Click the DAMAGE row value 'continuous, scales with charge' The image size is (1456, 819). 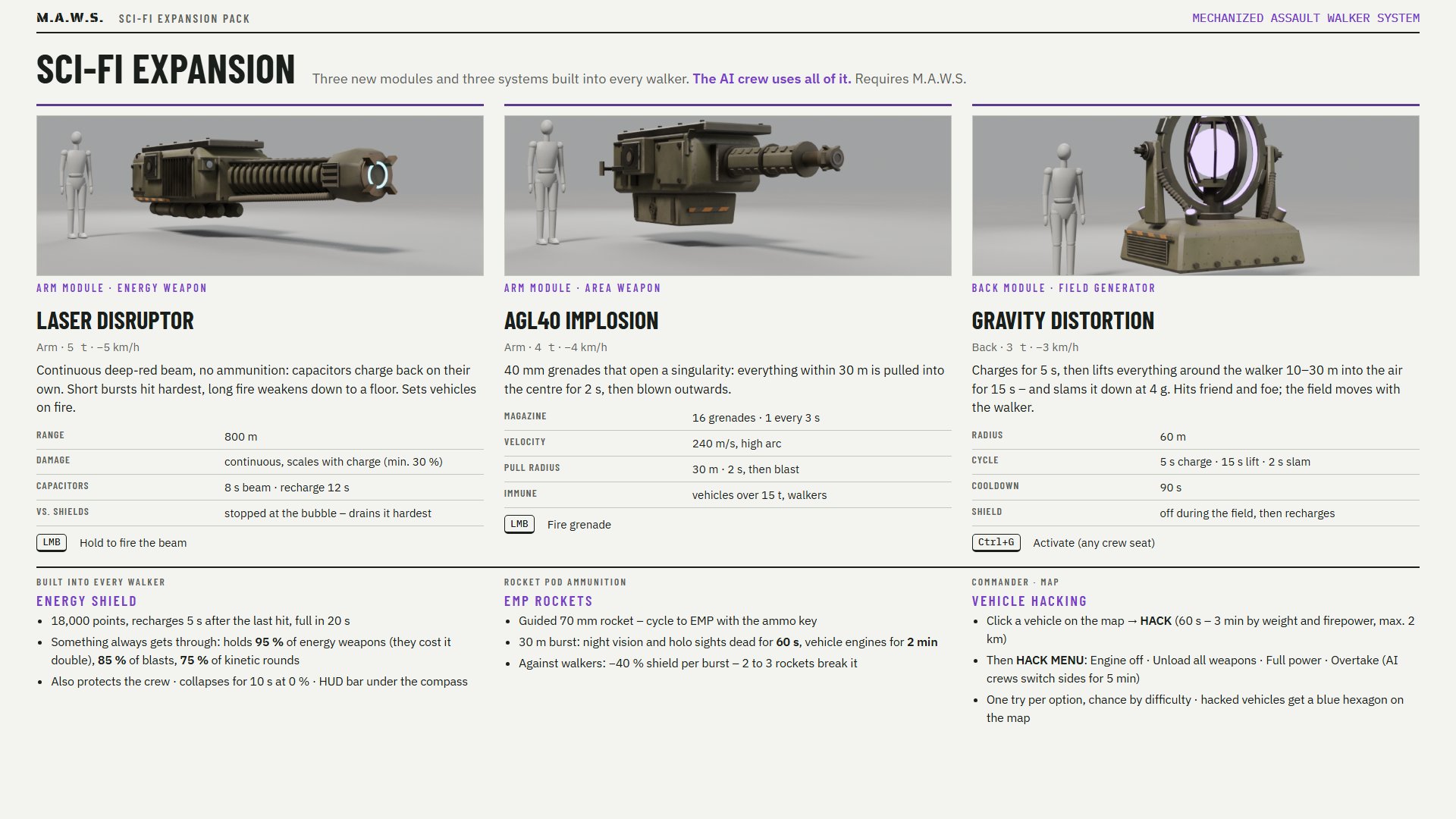point(333,462)
